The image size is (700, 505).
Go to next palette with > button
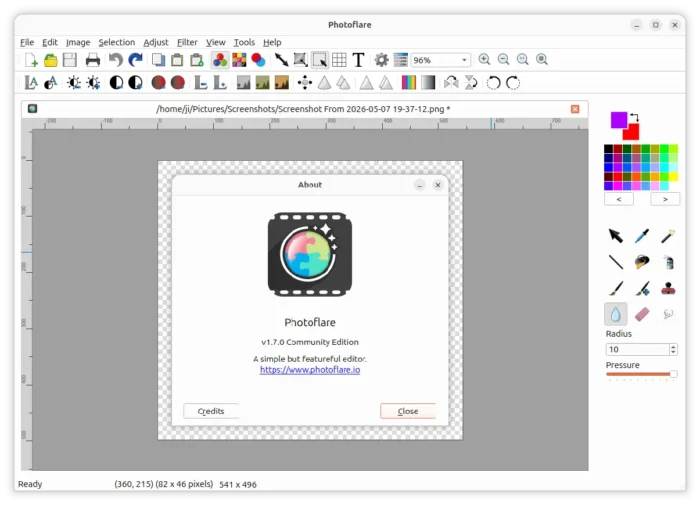[x=665, y=199]
